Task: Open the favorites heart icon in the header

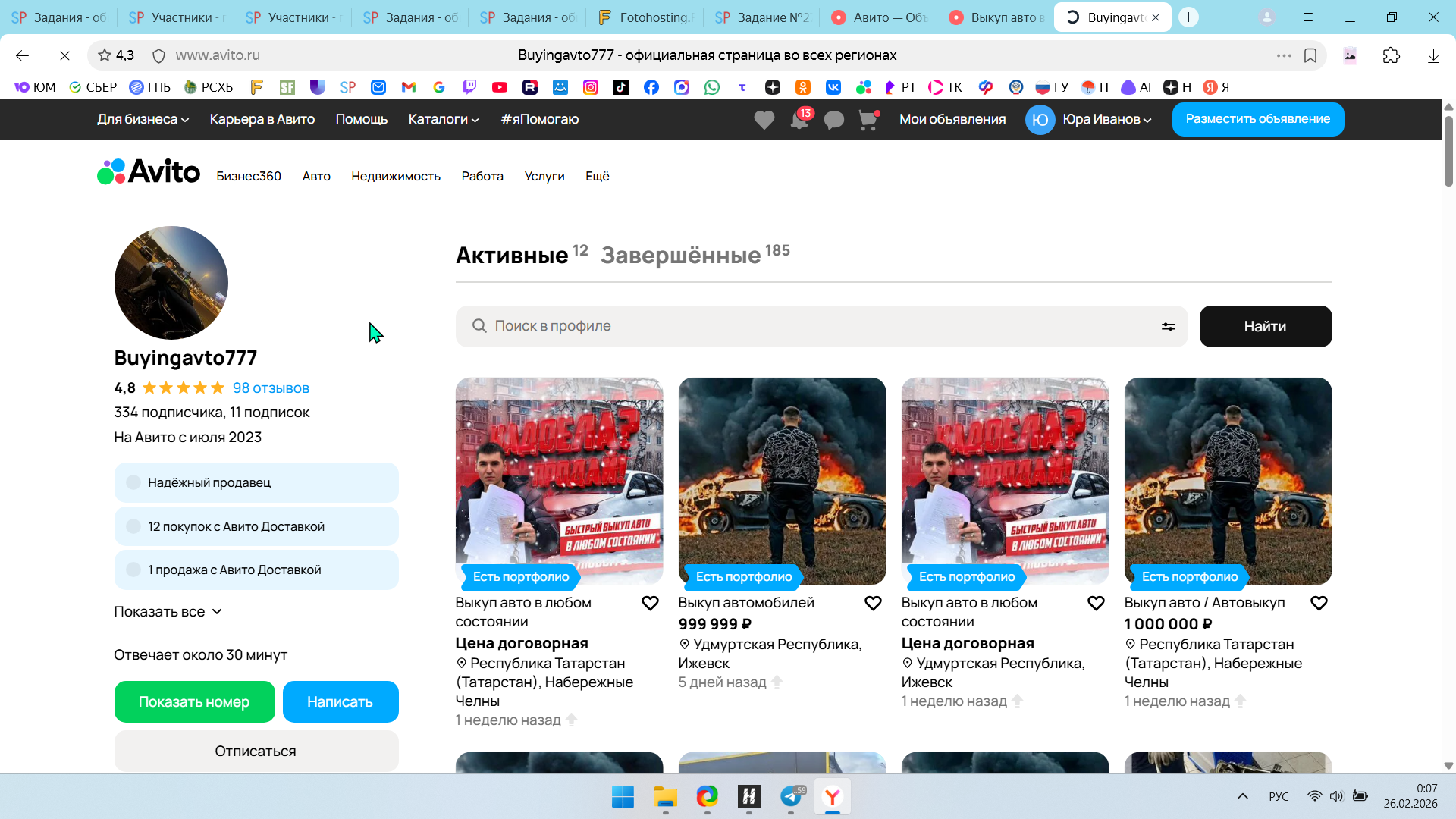Action: (764, 120)
